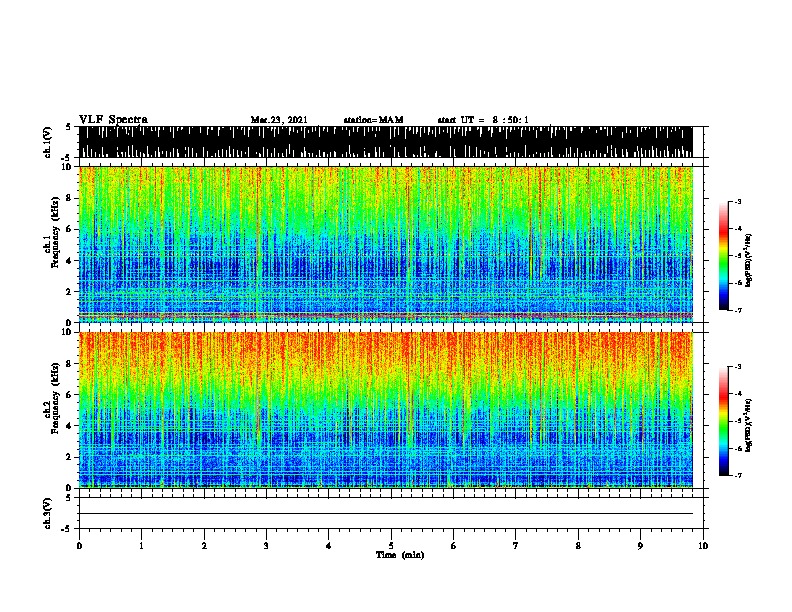Click the ch.2 'Frequency (kHz)' axis label

click(x=55, y=398)
